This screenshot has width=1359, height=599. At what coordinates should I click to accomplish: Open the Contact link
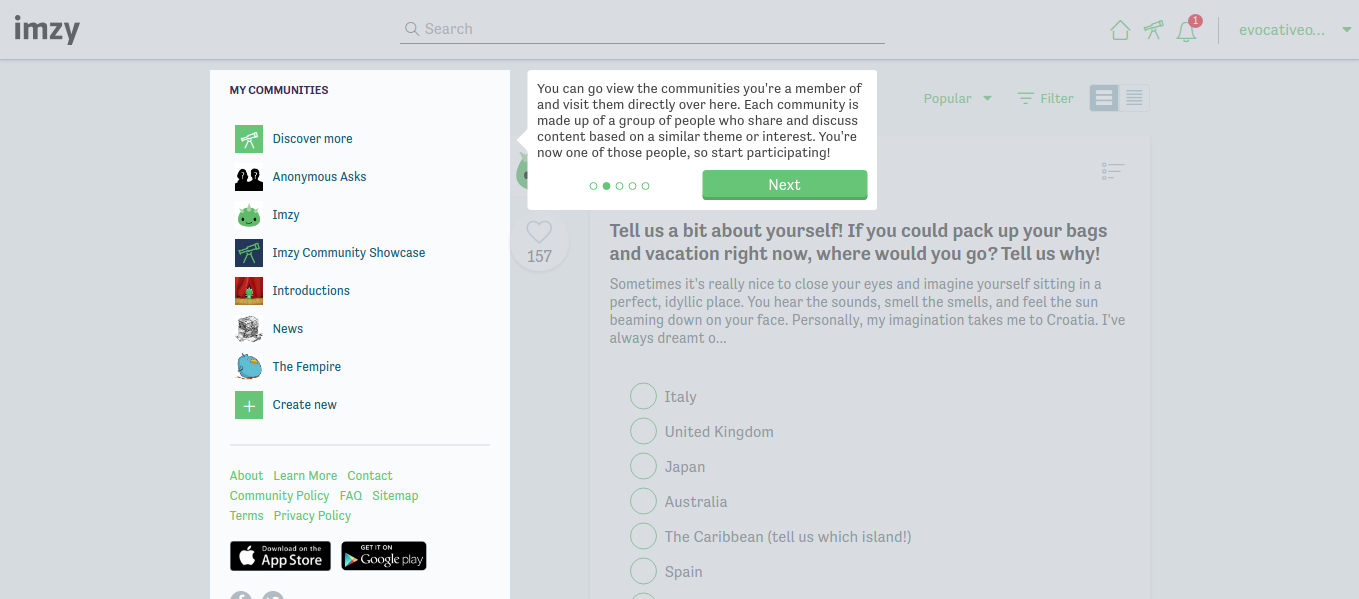coord(370,476)
